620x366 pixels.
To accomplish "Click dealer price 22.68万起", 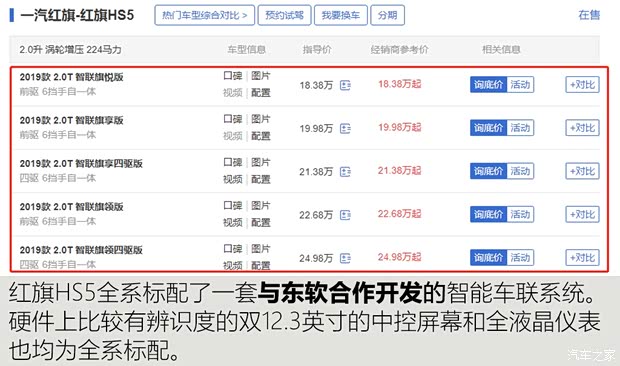I will (x=399, y=214).
